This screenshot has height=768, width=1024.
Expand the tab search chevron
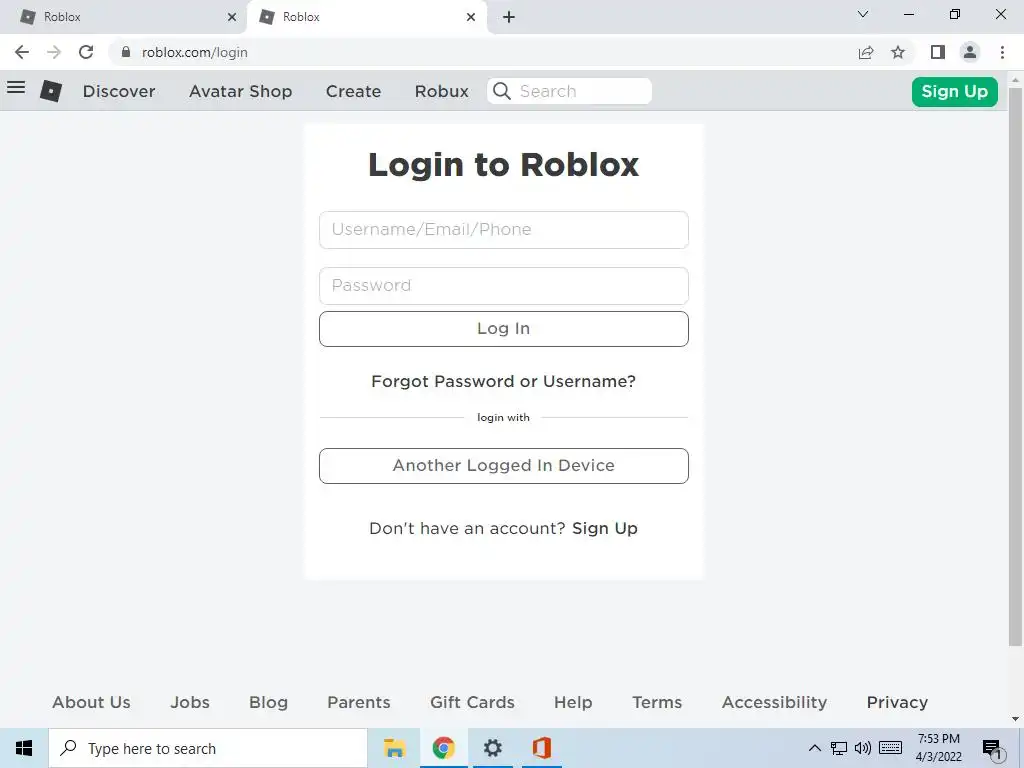(x=863, y=14)
